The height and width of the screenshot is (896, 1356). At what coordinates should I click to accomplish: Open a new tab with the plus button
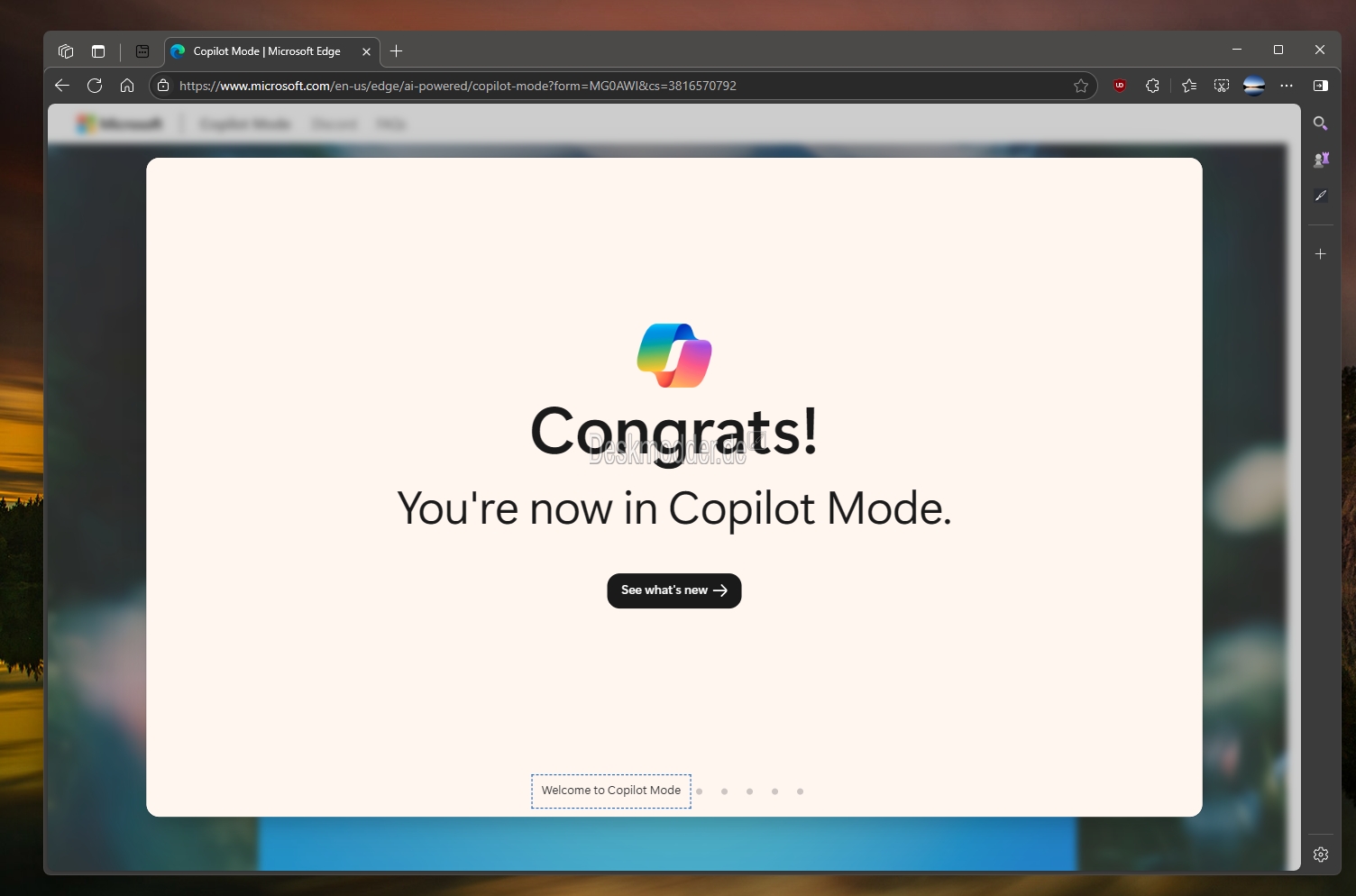397,51
